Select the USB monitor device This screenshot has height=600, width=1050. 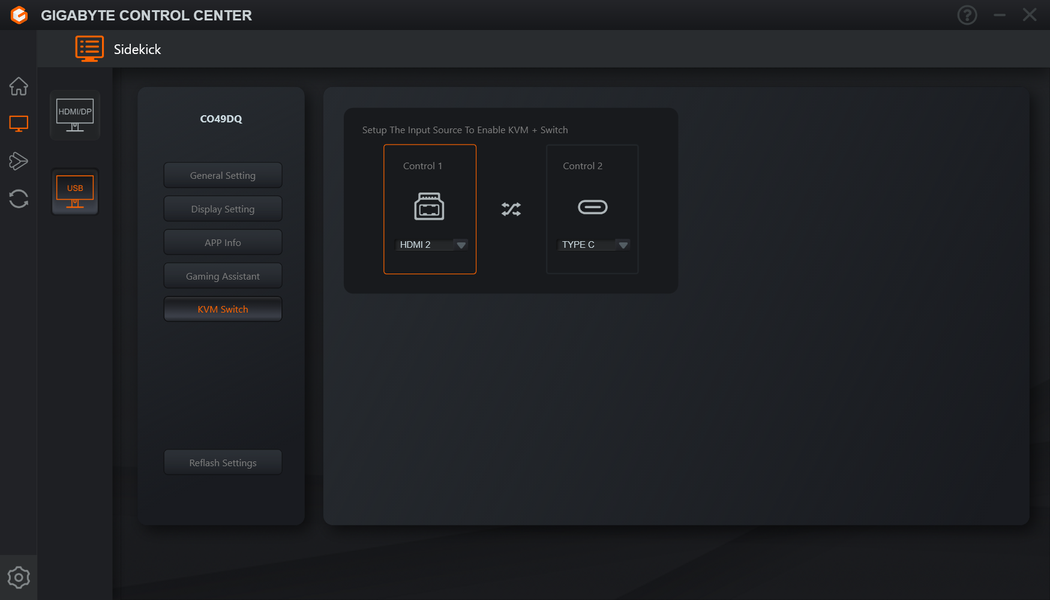point(75,192)
